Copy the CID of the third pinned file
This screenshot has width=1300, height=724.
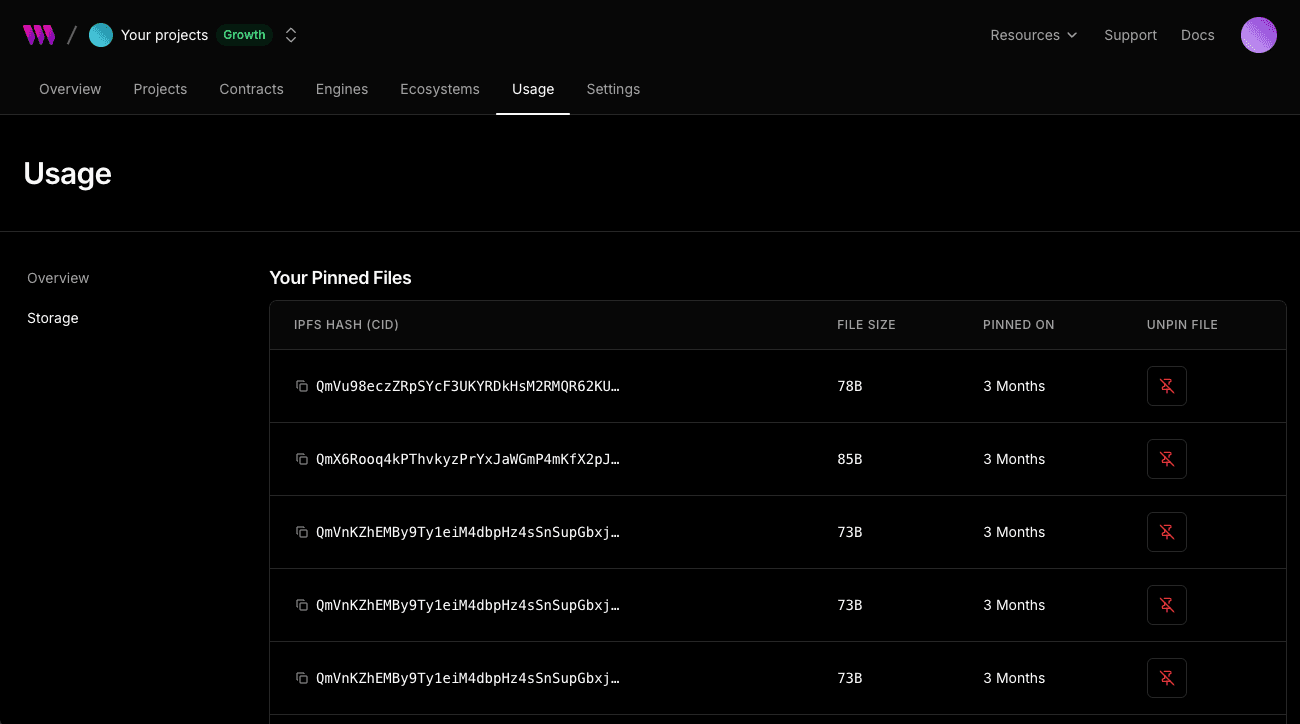click(x=302, y=532)
